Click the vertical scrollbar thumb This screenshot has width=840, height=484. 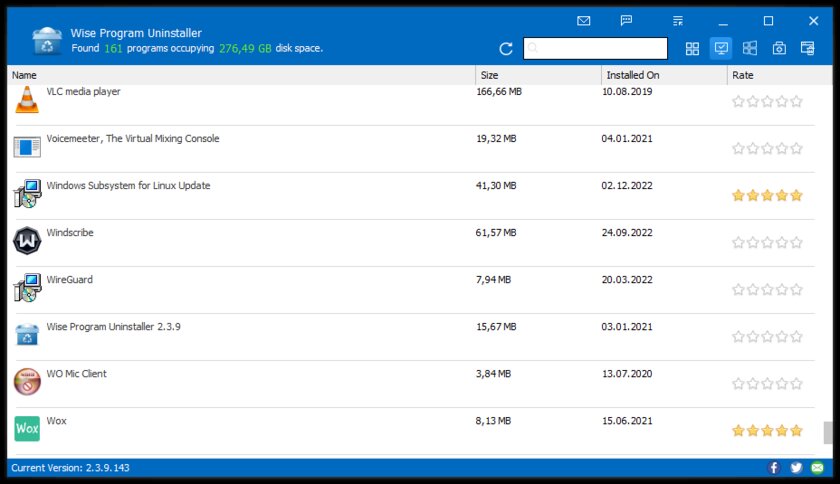tap(828, 433)
